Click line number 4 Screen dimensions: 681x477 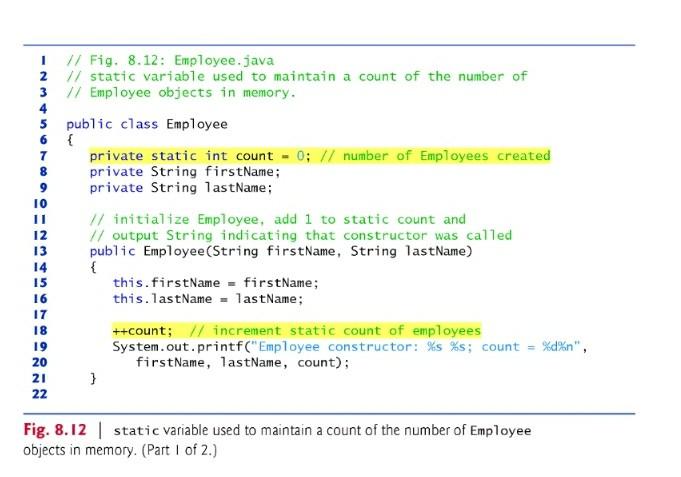click(x=43, y=108)
